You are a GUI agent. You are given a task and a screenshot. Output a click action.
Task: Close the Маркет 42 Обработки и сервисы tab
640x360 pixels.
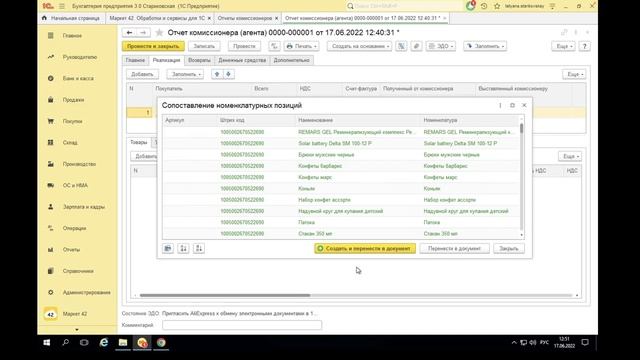209,18
